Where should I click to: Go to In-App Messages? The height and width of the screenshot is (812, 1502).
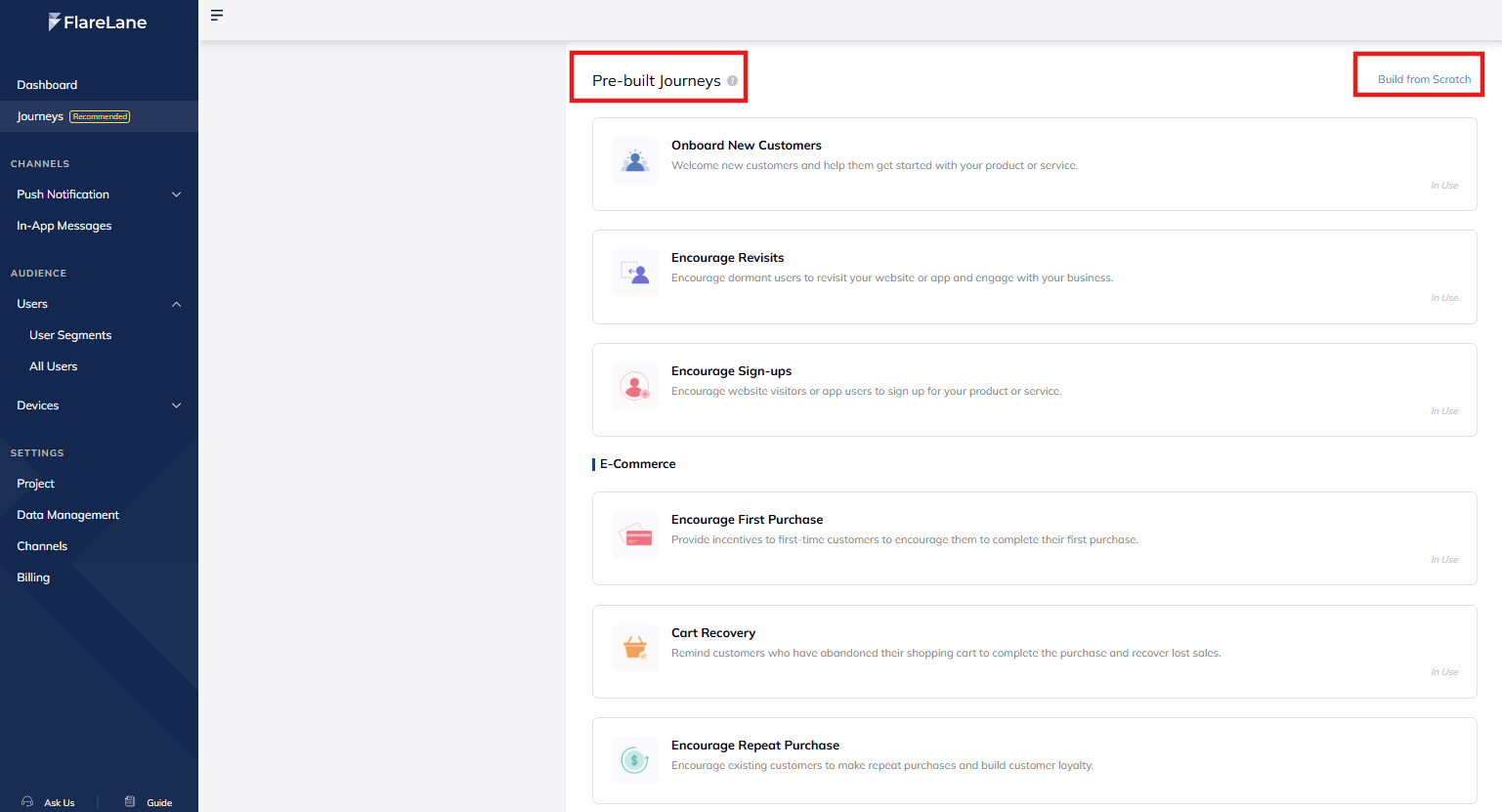tap(64, 226)
